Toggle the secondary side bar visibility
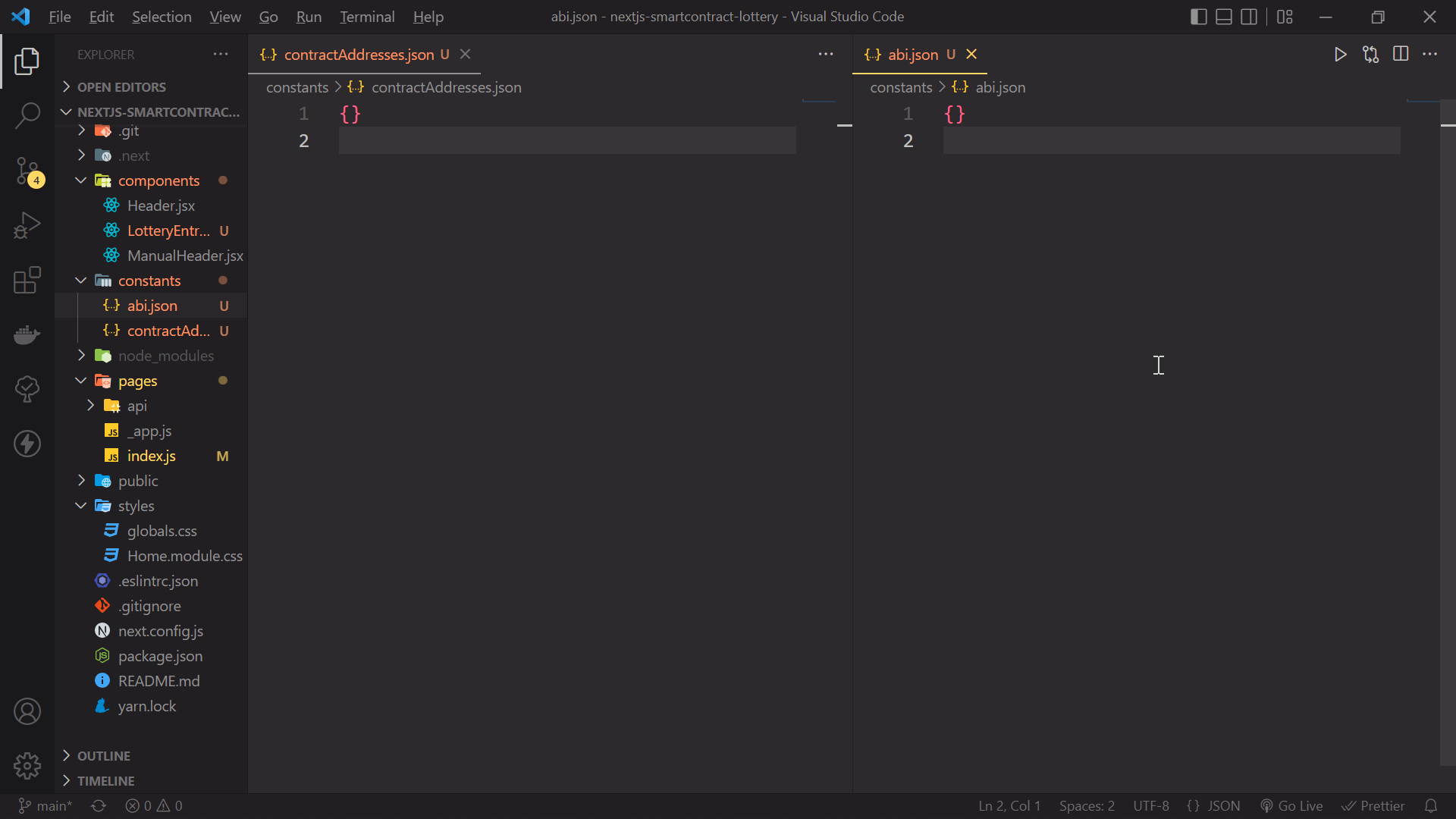Viewport: 1456px width, 819px height. 1249,17
